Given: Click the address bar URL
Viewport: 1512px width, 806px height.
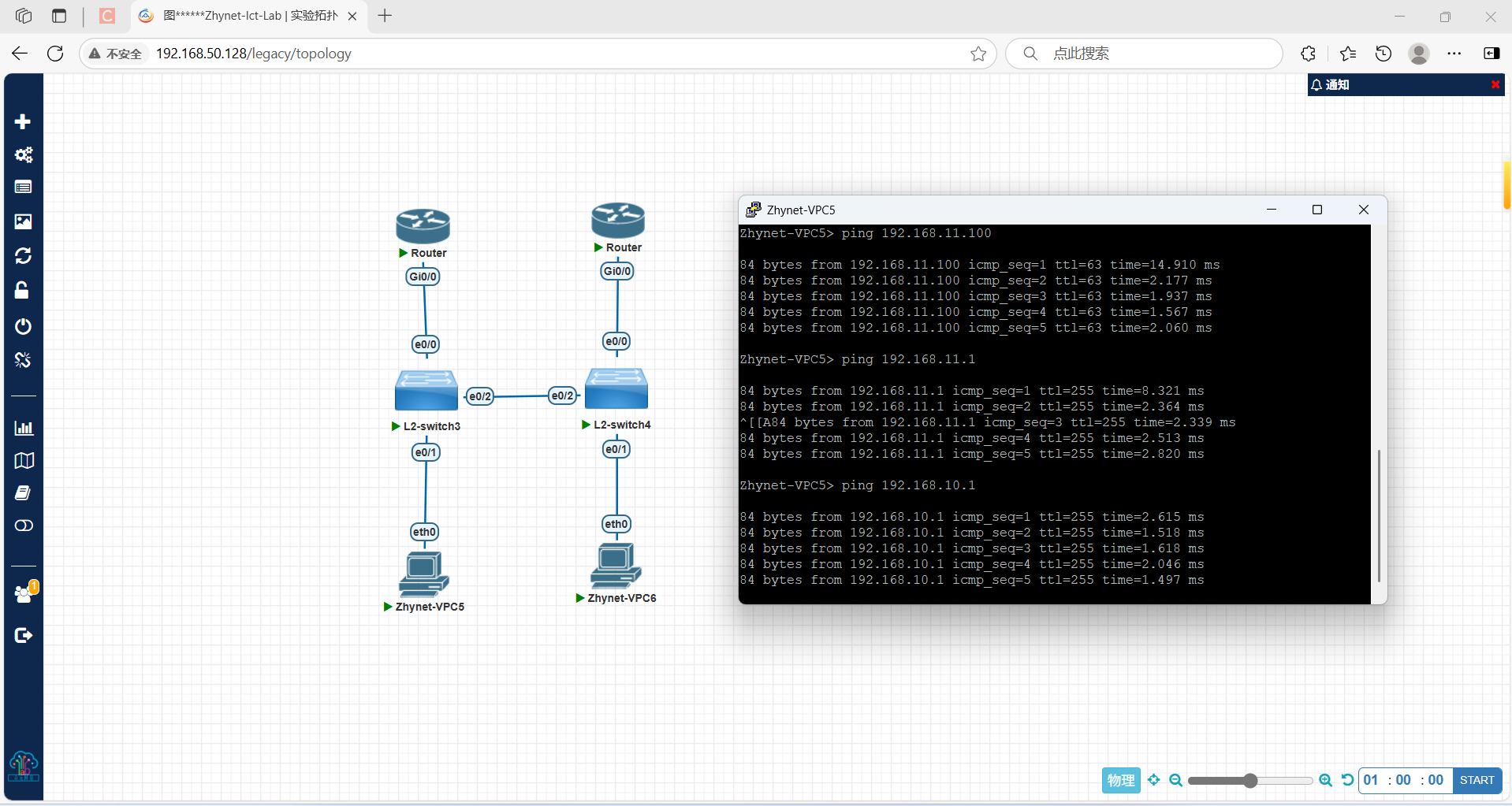Looking at the screenshot, I should click(x=253, y=54).
